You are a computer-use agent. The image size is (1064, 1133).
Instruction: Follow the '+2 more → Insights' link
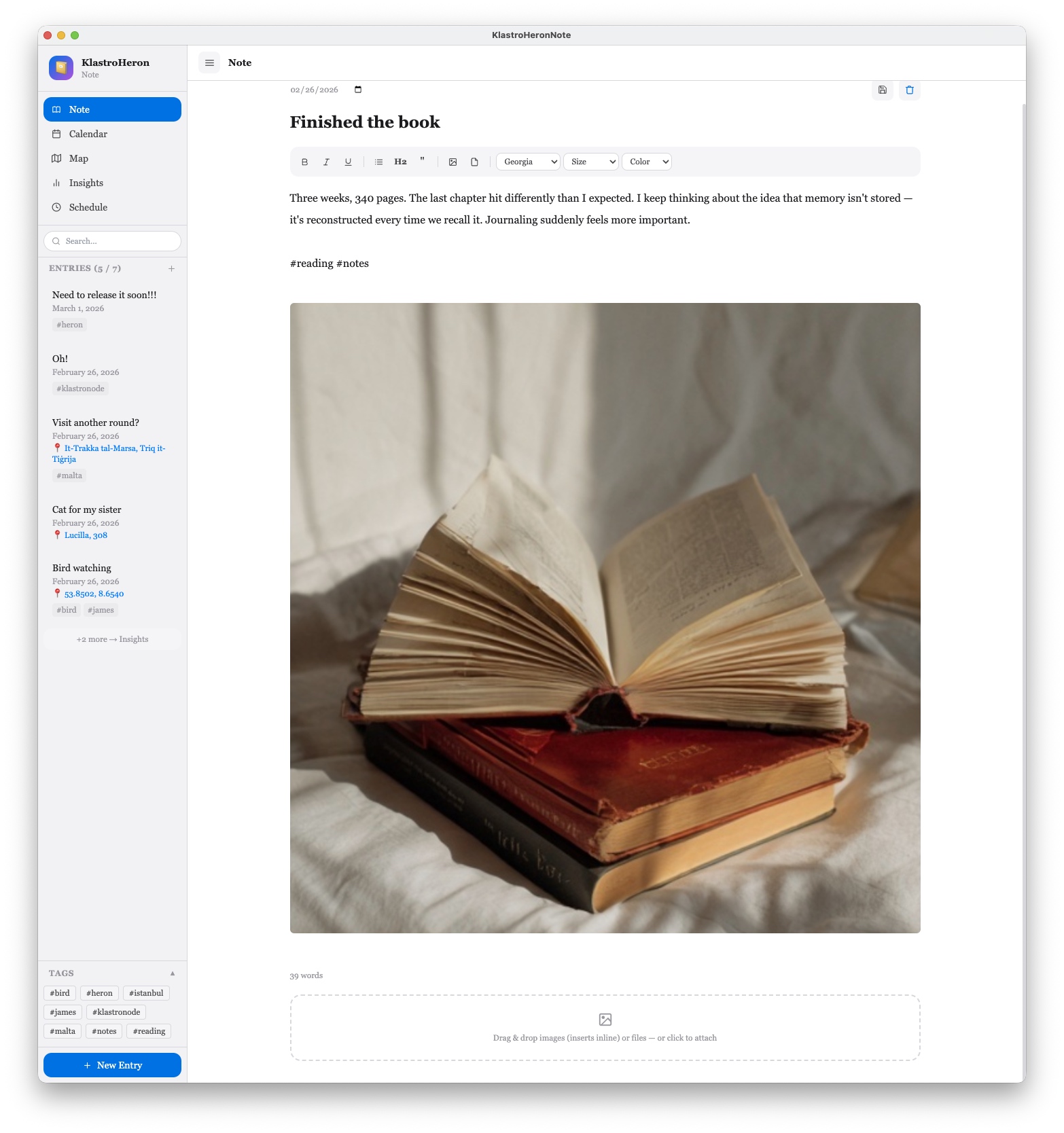(x=112, y=639)
